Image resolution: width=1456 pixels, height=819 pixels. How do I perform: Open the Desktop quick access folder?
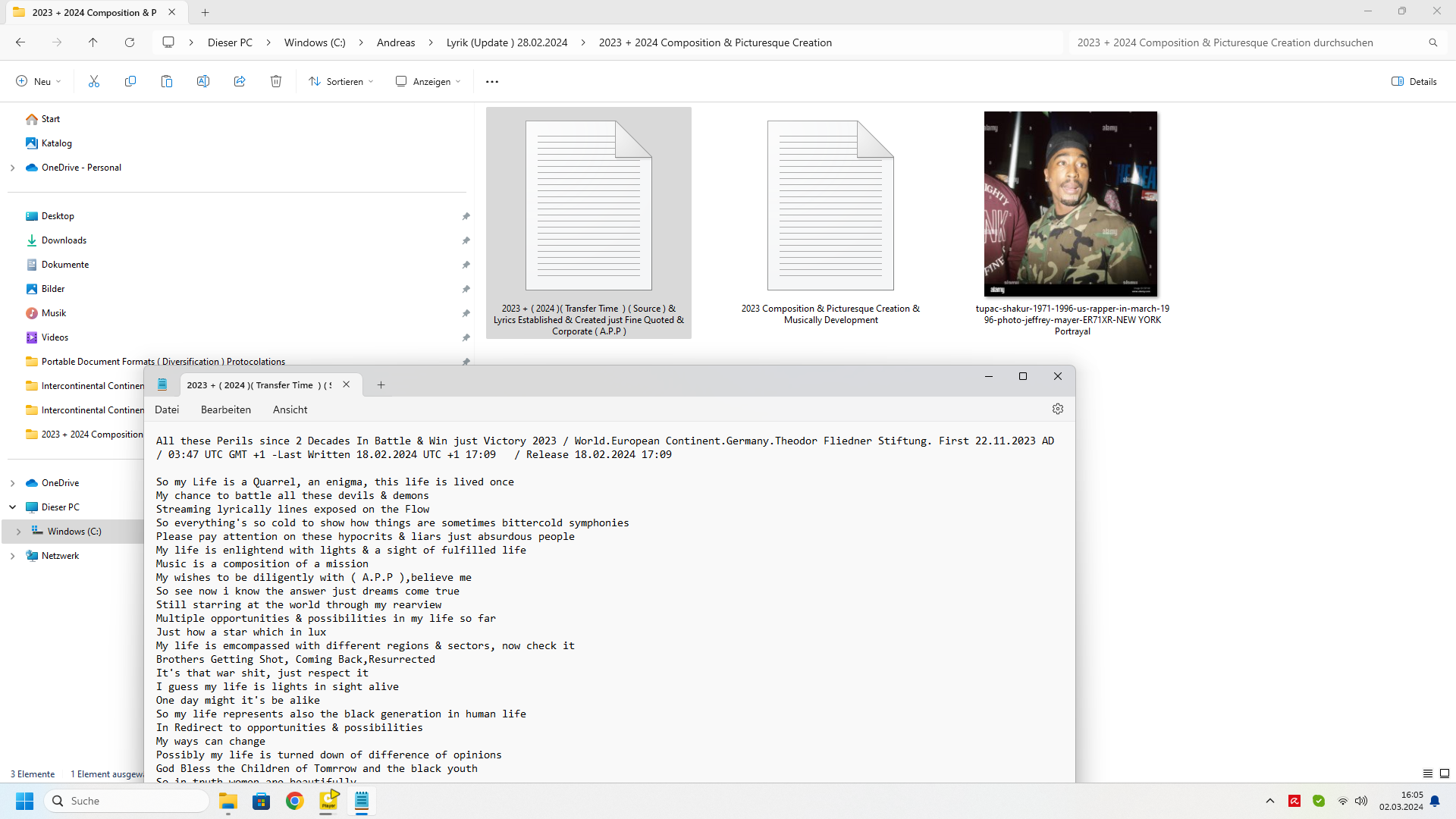50,216
